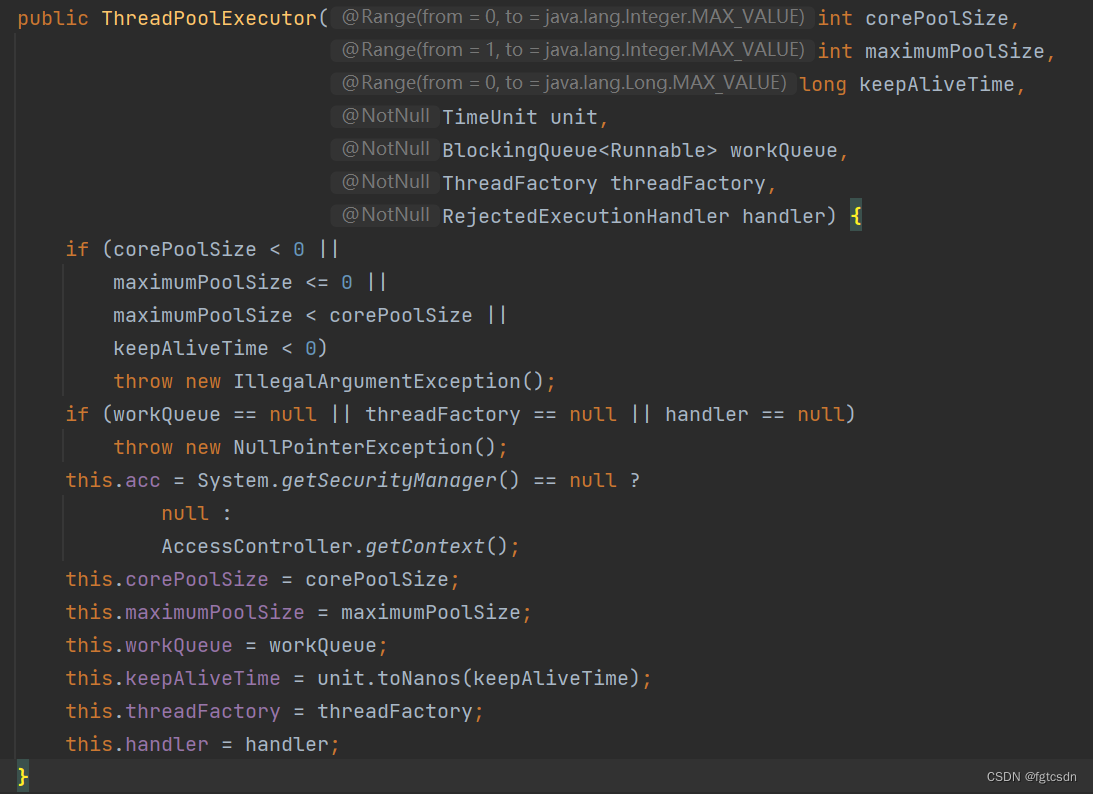
Task: Click the TimeUnit type name
Action: [490, 117]
